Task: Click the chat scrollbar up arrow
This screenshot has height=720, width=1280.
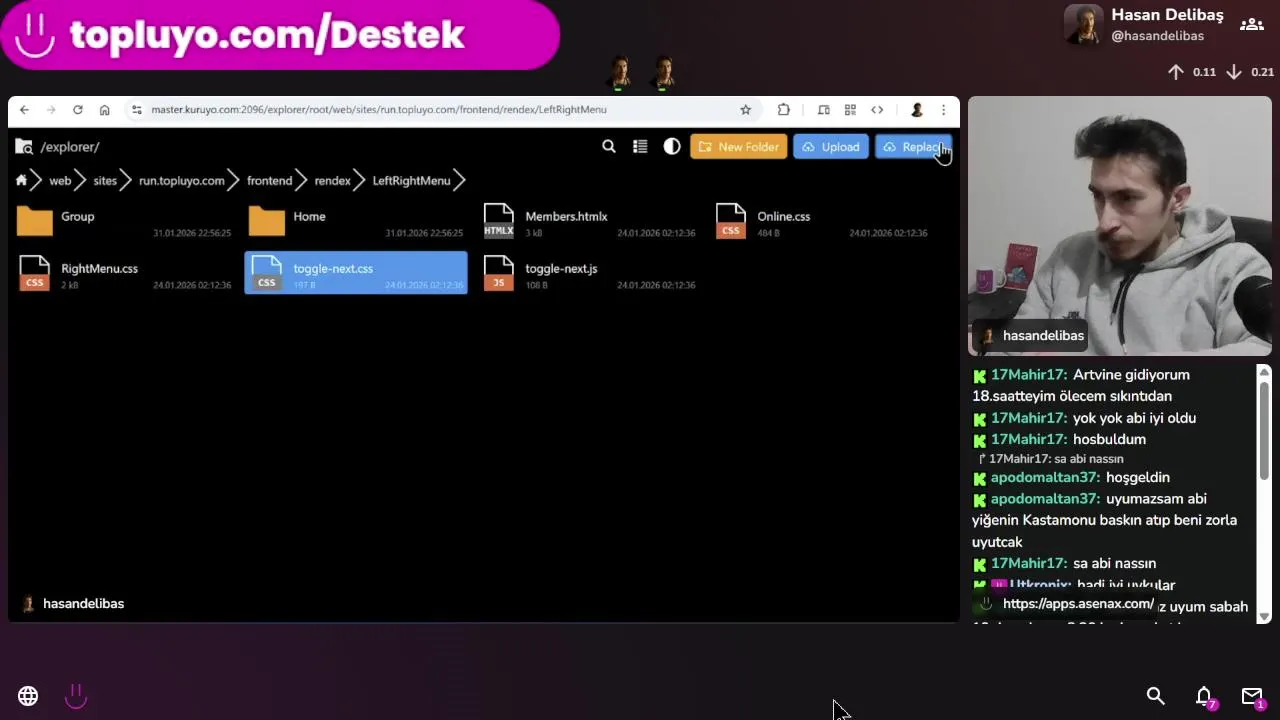Action: coord(1264,372)
